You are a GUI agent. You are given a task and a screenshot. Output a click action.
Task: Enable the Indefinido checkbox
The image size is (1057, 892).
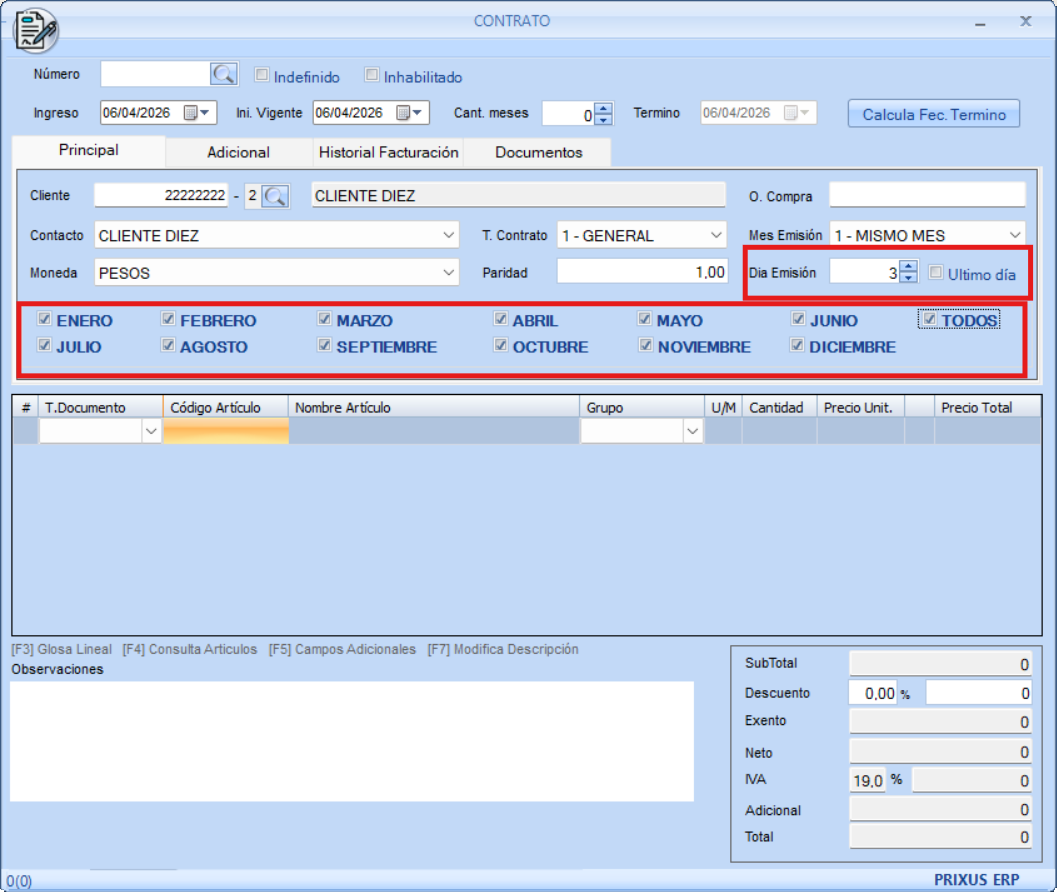pos(262,75)
